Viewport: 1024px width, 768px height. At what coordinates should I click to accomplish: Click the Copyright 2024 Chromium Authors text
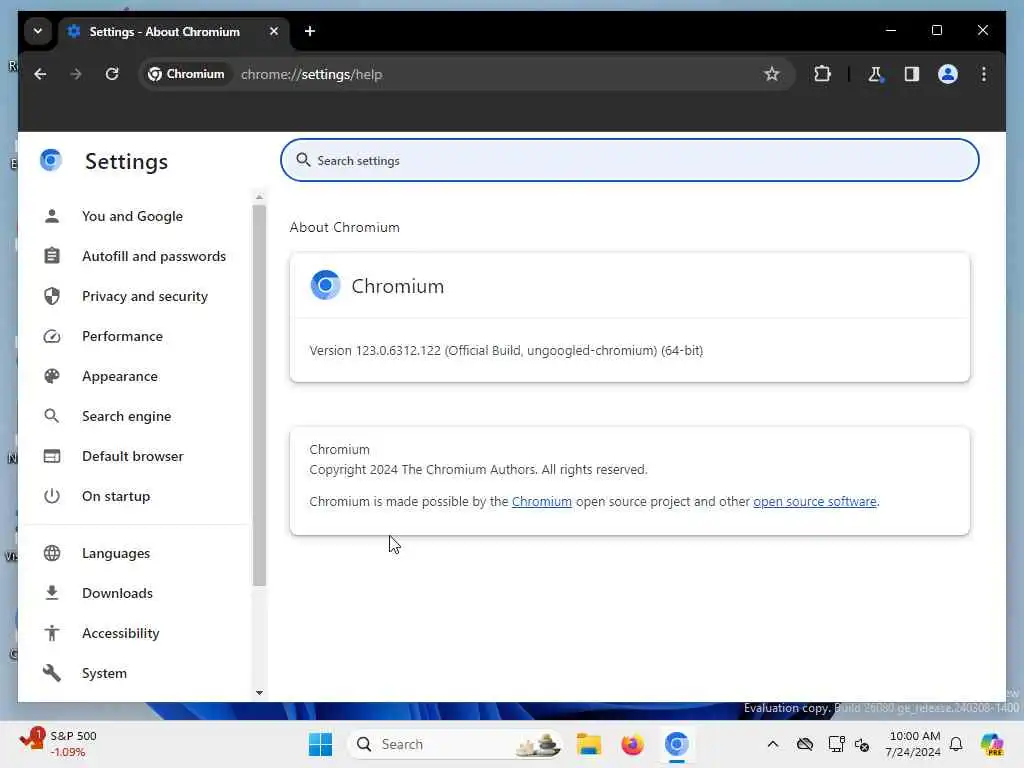(x=478, y=470)
